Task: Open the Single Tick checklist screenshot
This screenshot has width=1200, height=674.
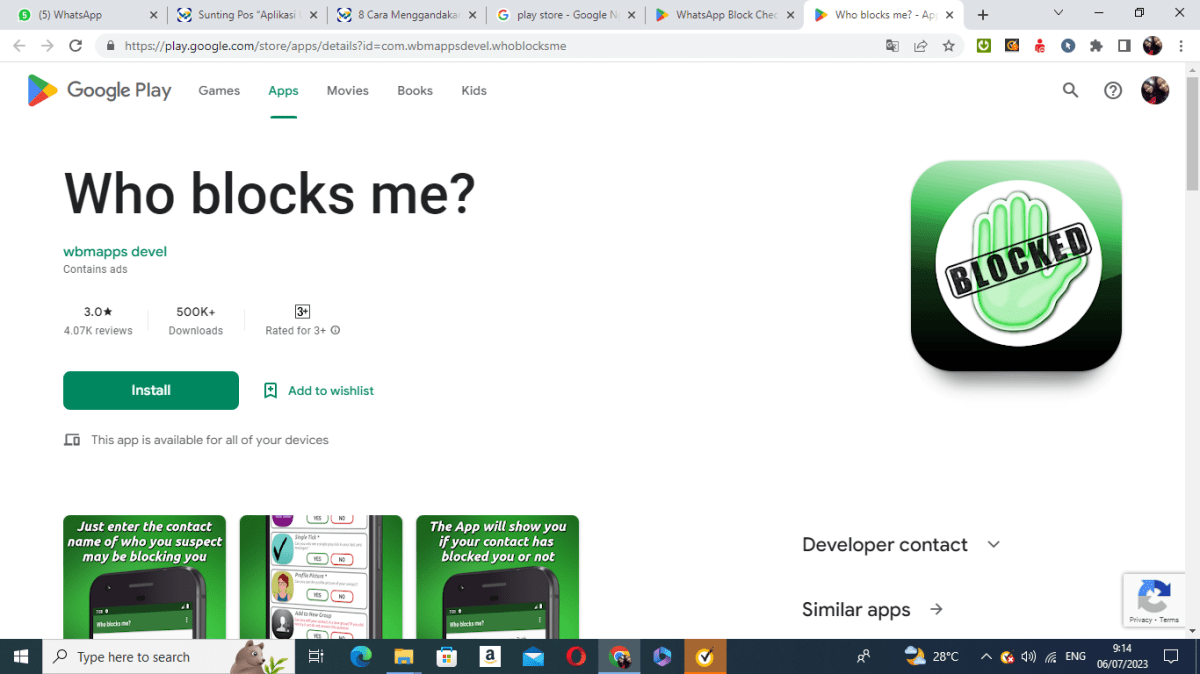Action: coord(321,577)
